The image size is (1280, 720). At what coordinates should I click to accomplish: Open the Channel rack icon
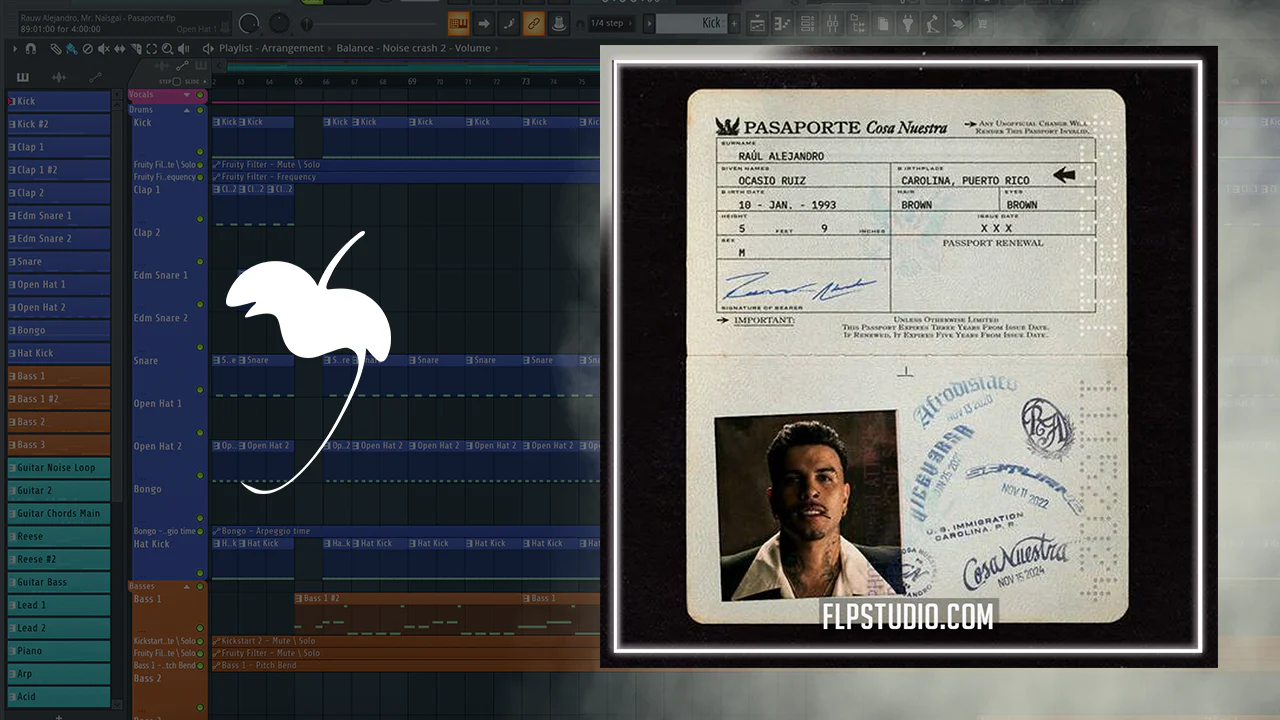[808, 23]
